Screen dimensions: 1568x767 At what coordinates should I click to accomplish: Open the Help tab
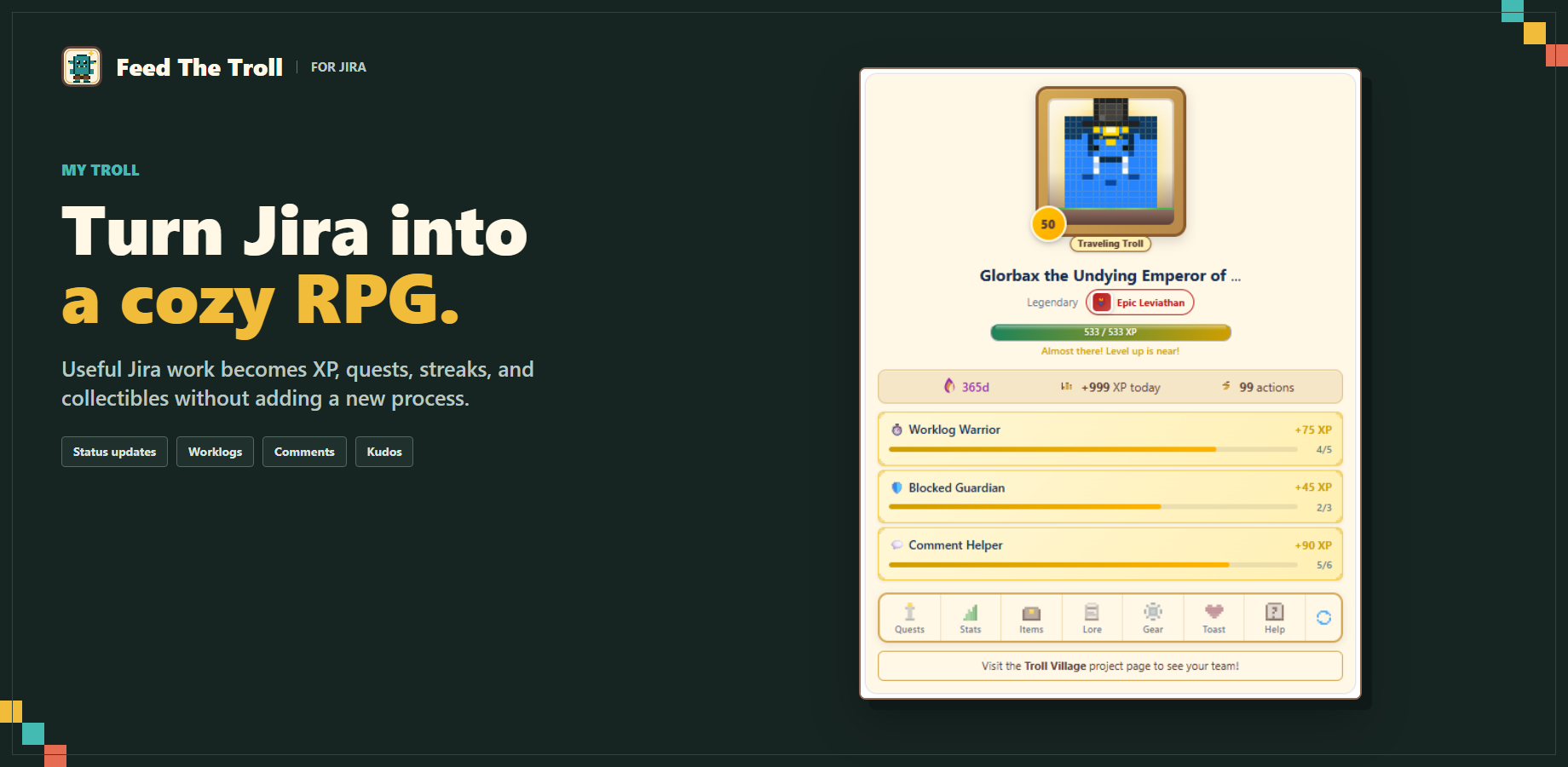pos(1275,618)
